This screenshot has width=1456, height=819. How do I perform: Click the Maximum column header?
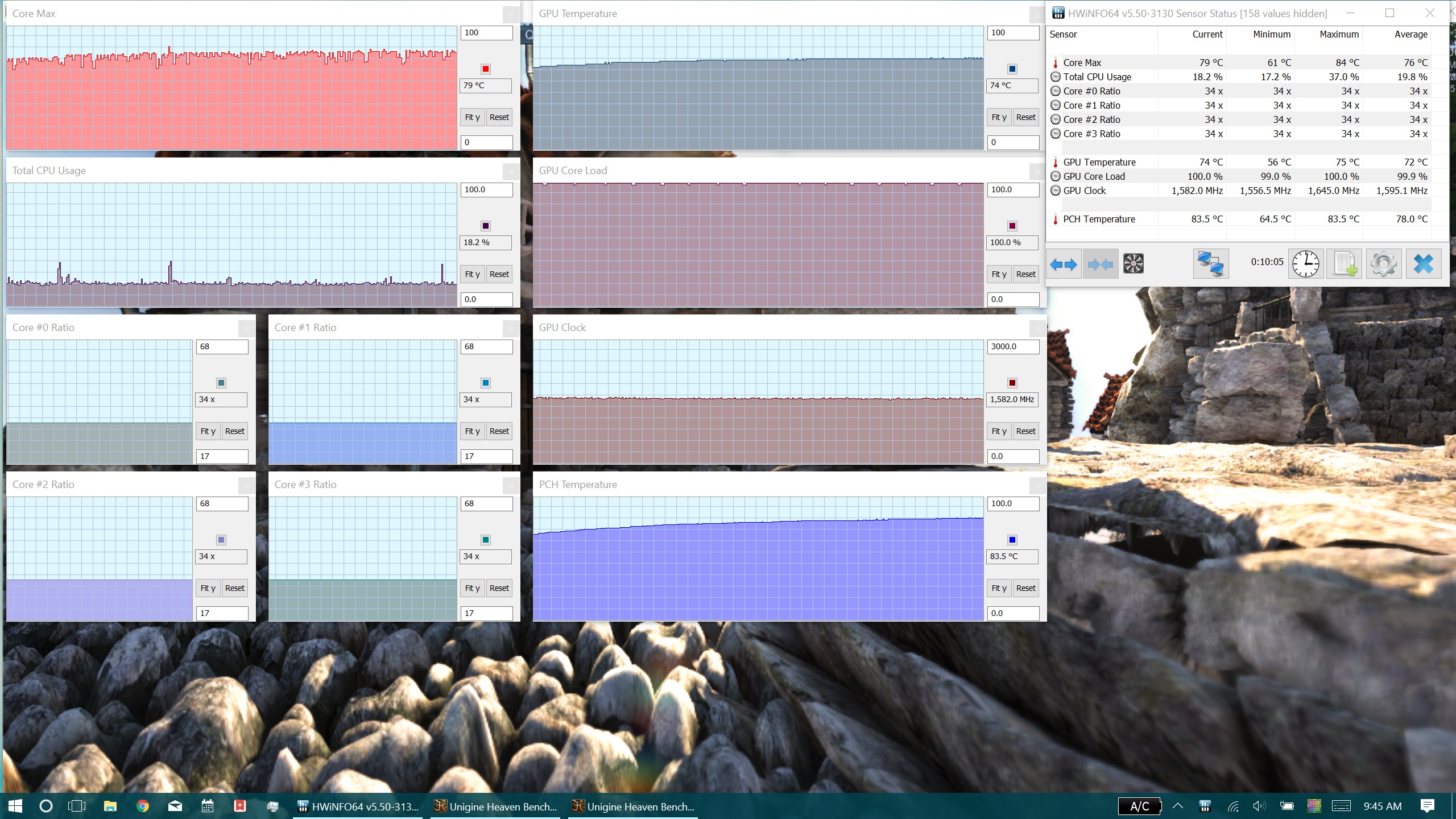tap(1329, 35)
